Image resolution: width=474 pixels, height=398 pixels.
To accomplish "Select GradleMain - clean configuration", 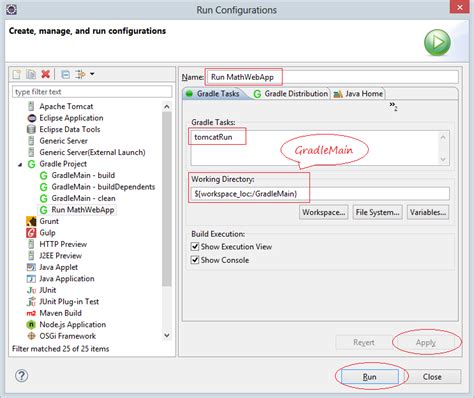I will (83, 198).
